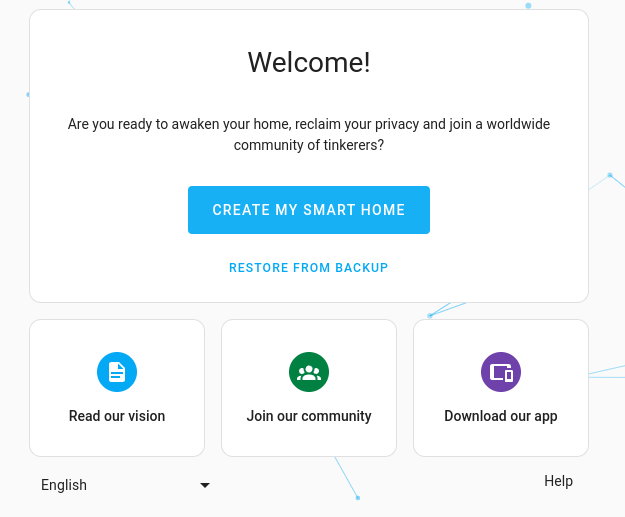Click the document icon above Read our vision
This screenshot has width=625, height=517.
pyautogui.click(x=117, y=373)
